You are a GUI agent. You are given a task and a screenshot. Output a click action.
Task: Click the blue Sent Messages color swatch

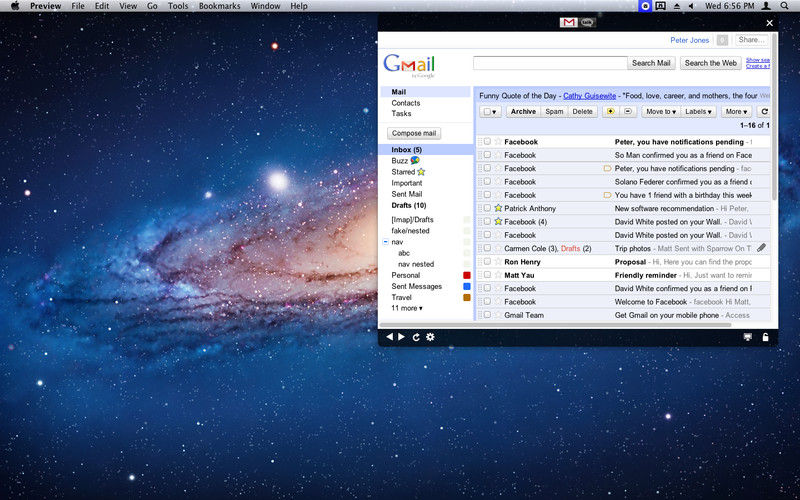pos(466,286)
